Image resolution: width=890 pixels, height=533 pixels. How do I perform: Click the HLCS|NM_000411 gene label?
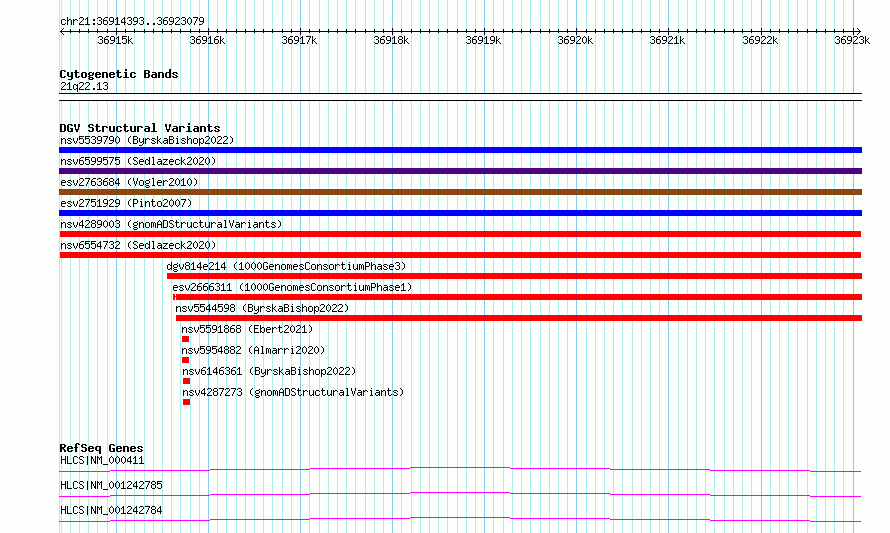[x=102, y=460]
